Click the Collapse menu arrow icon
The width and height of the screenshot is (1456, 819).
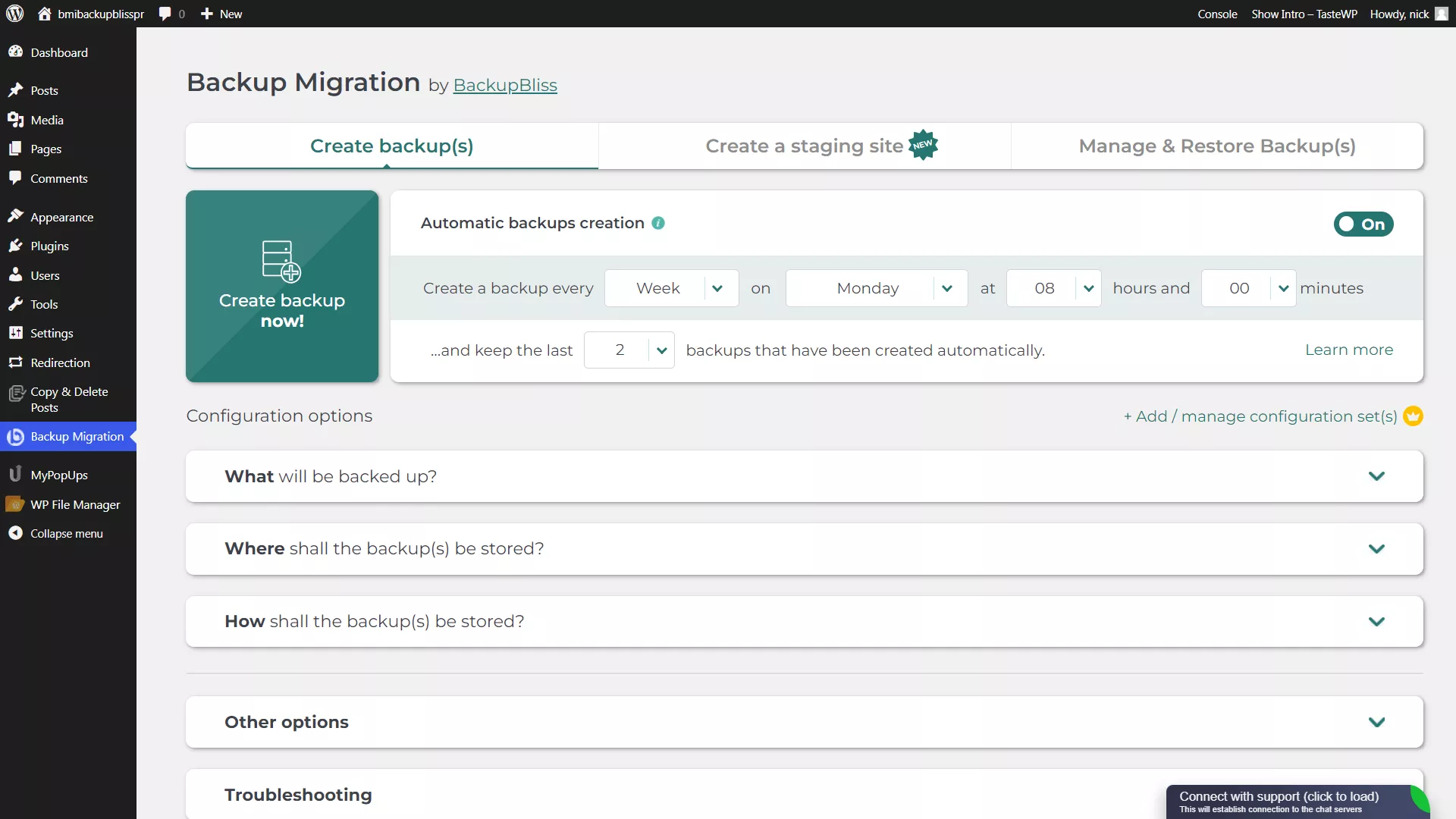coord(15,533)
